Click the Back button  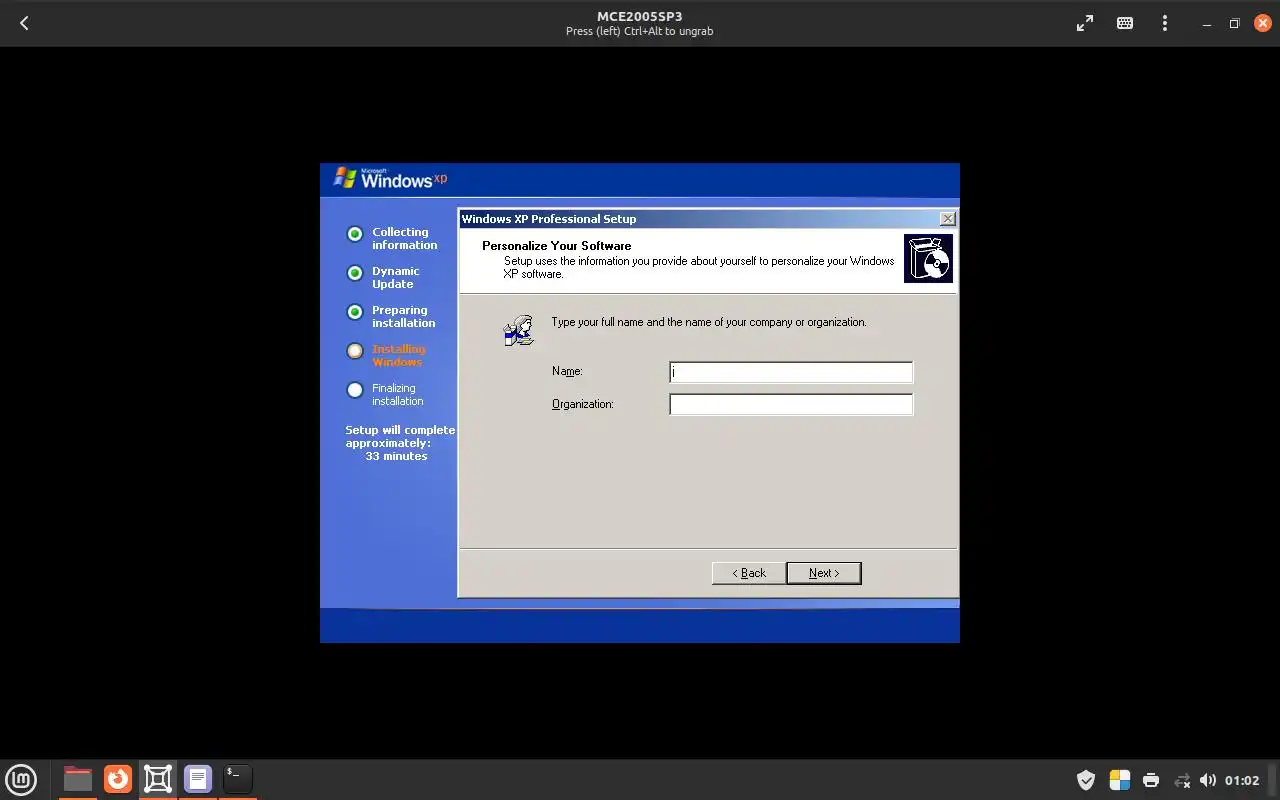pos(749,573)
